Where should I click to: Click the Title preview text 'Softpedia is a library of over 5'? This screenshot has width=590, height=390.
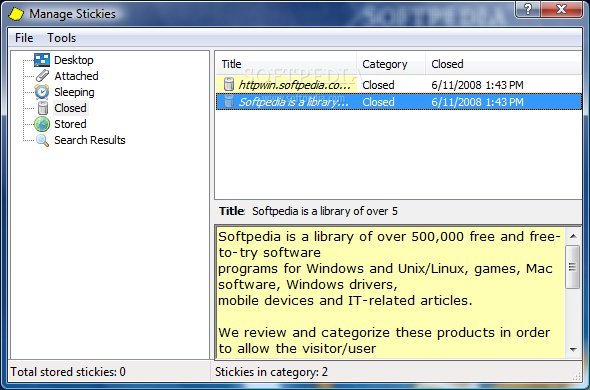coord(325,211)
